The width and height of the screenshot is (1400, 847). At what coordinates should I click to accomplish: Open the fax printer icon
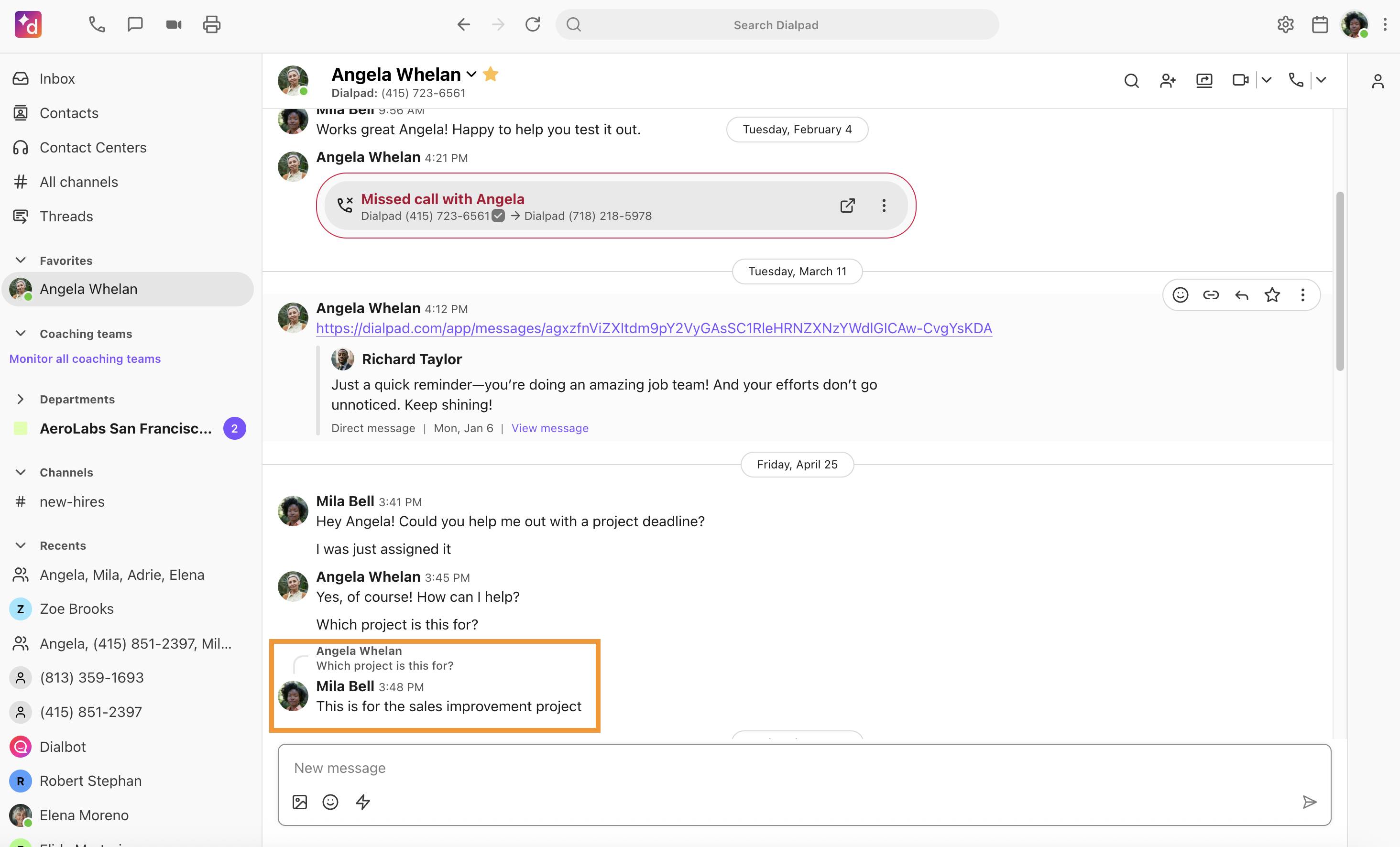[212, 24]
